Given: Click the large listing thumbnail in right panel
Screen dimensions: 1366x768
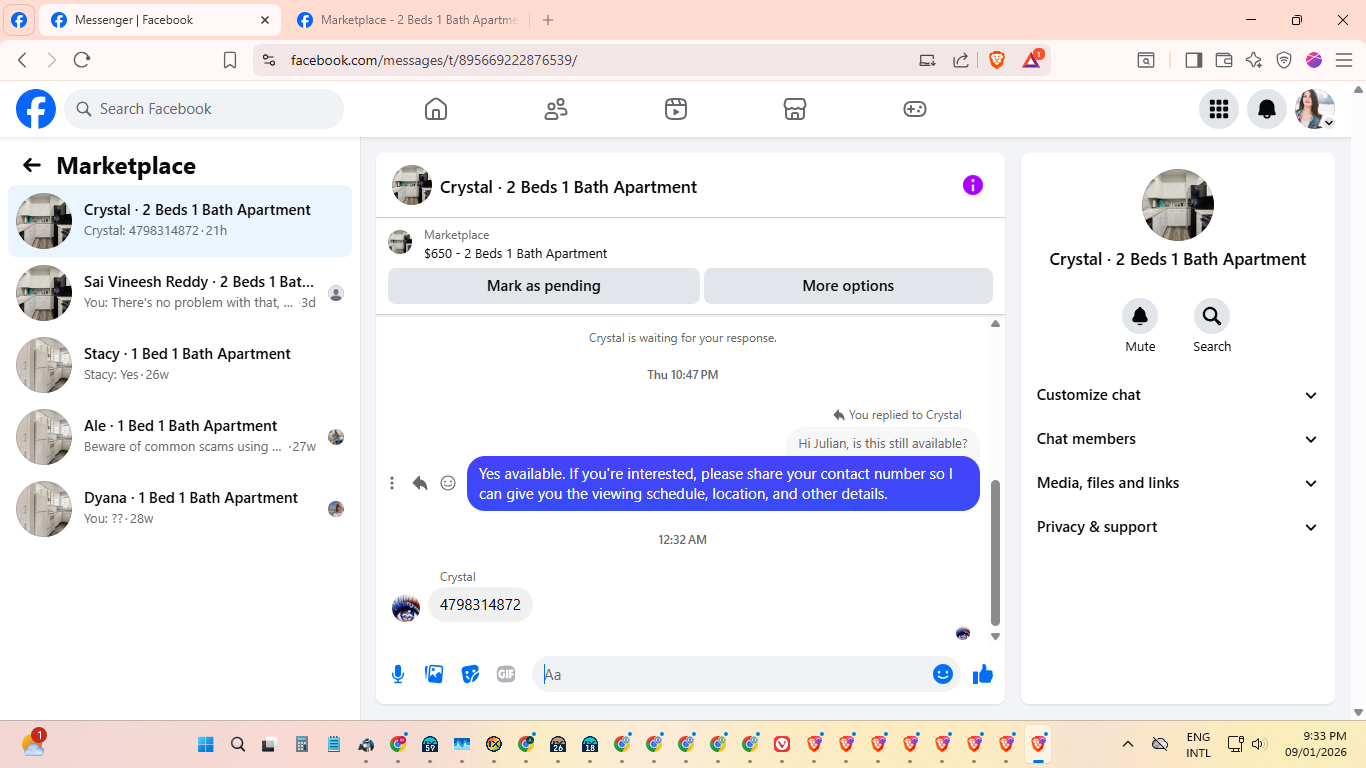Looking at the screenshot, I should point(1178,205).
